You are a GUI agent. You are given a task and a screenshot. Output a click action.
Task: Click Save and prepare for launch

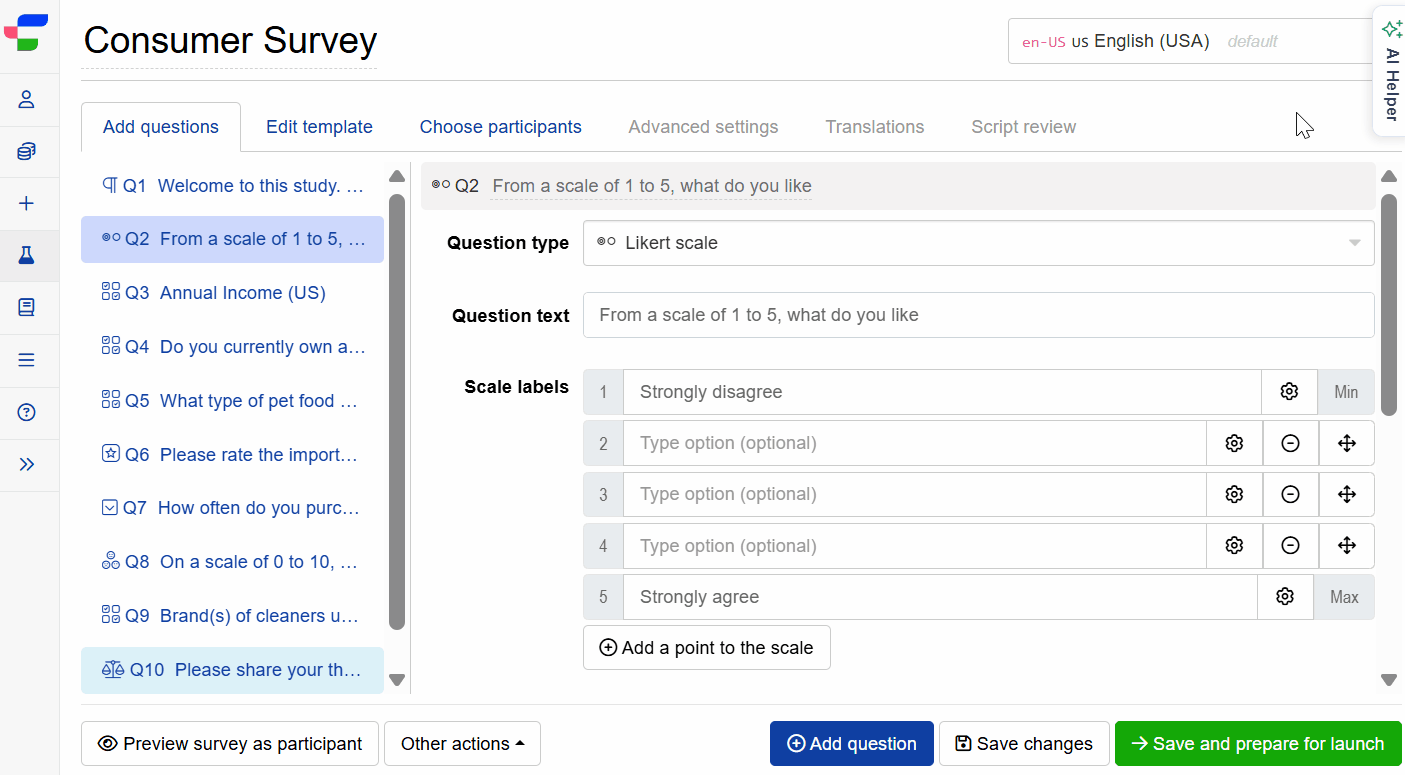pyautogui.click(x=1257, y=743)
